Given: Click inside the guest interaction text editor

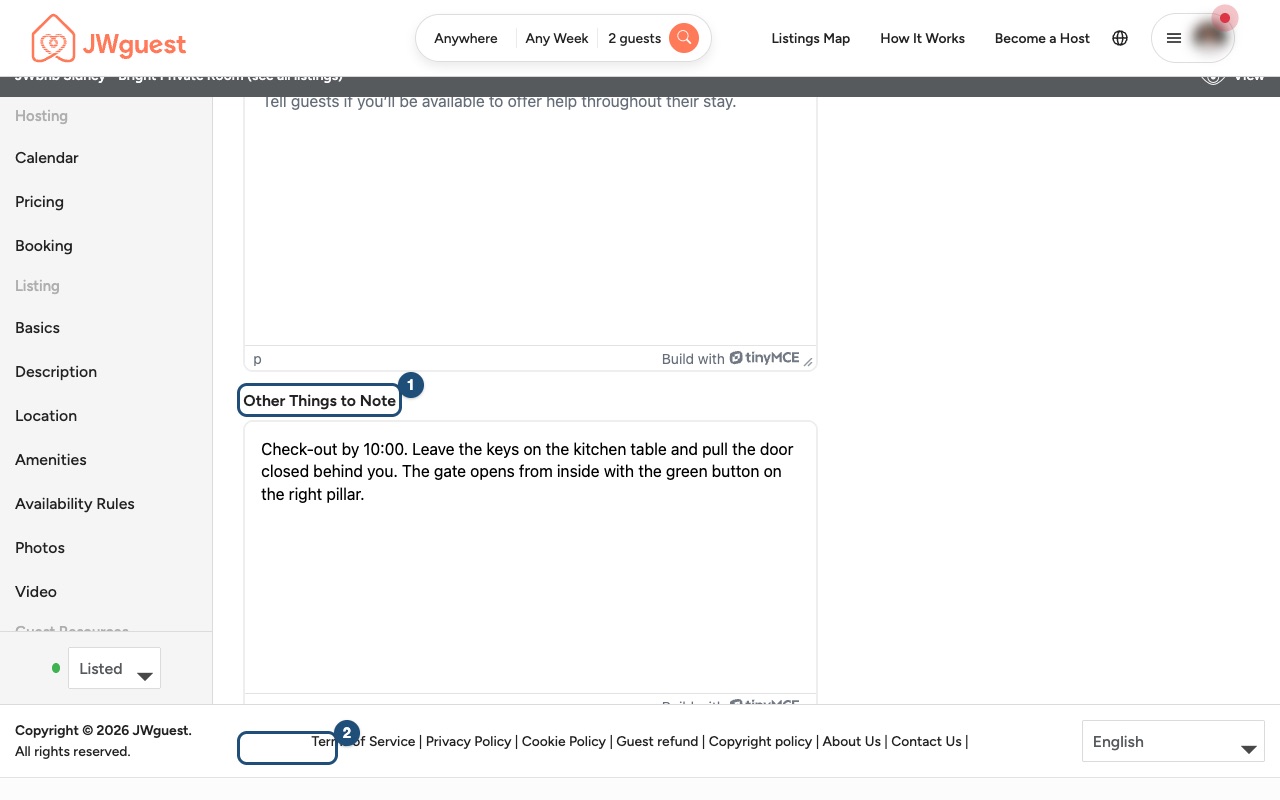Looking at the screenshot, I should [530, 220].
